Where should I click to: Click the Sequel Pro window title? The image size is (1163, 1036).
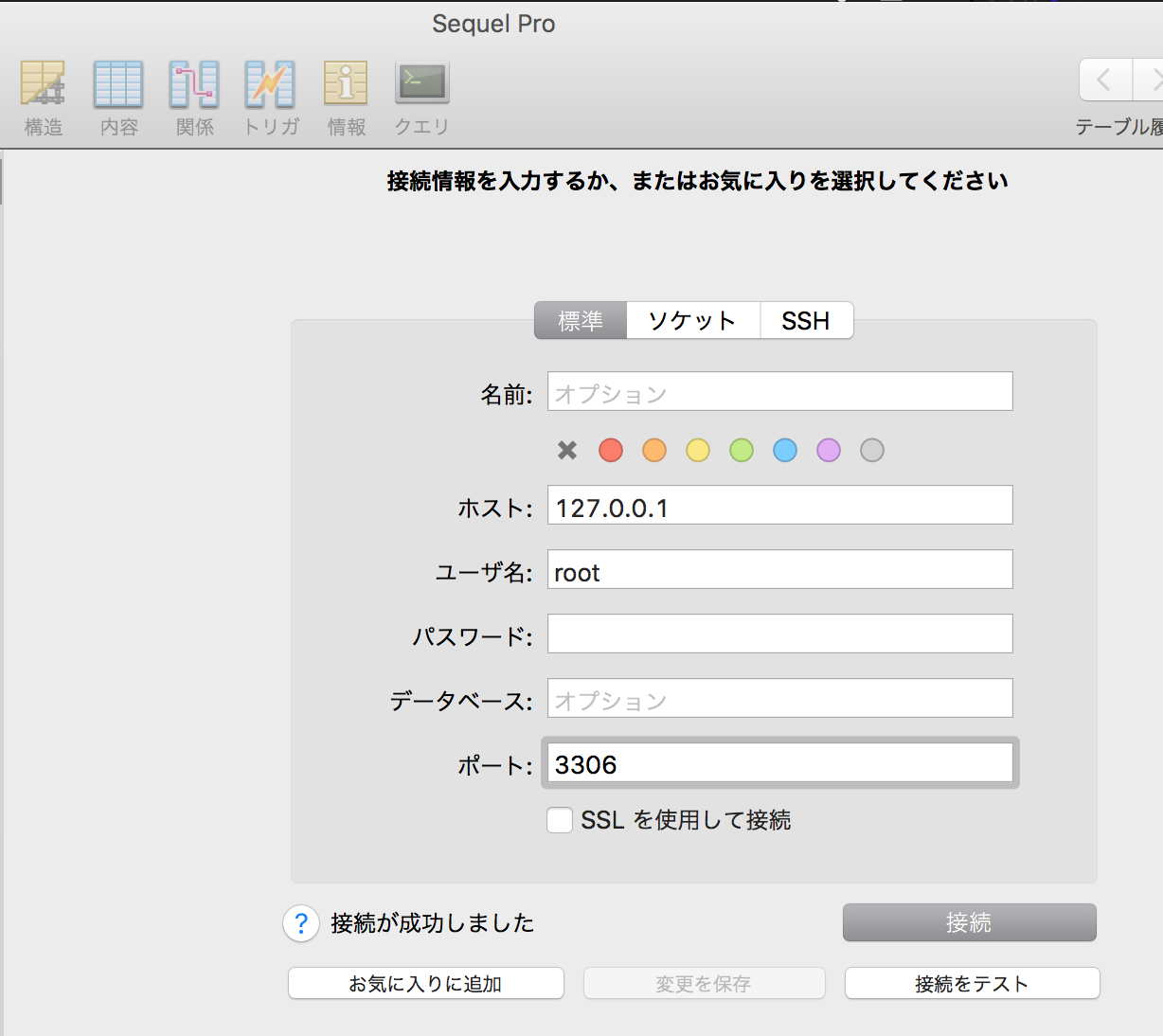pyautogui.click(x=493, y=24)
